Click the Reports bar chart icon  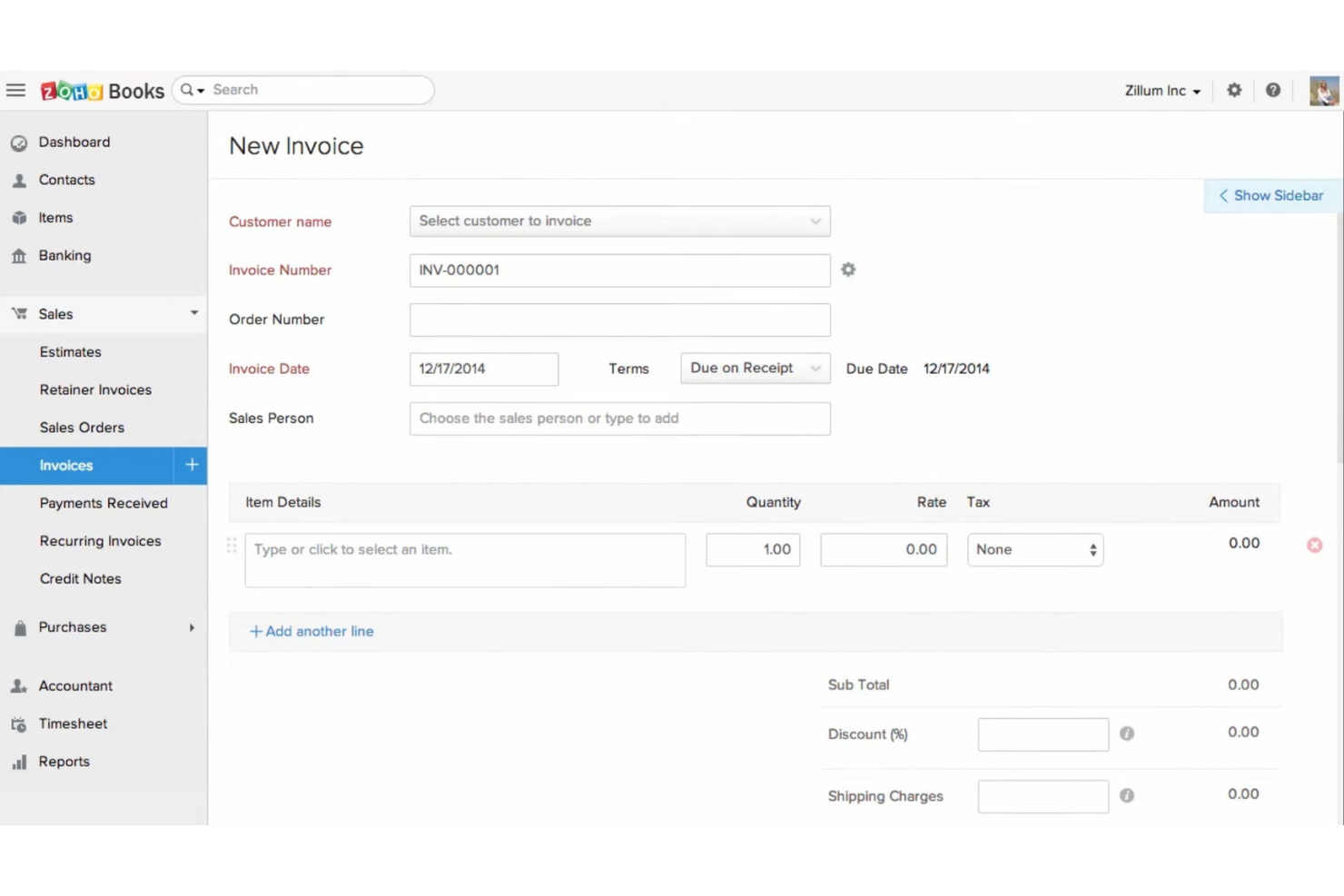tap(19, 763)
